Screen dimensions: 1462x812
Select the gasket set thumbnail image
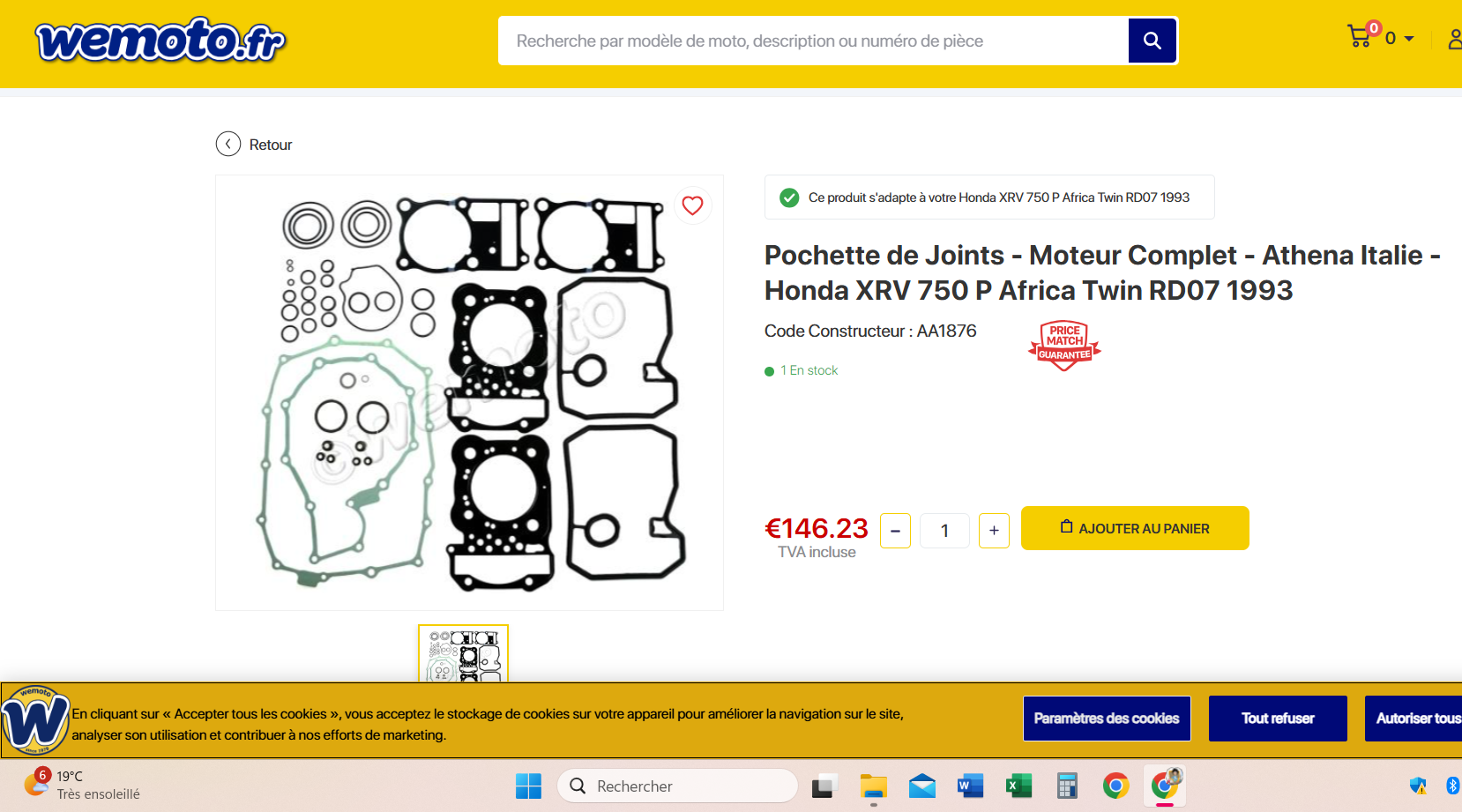click(x=463, y=653)
